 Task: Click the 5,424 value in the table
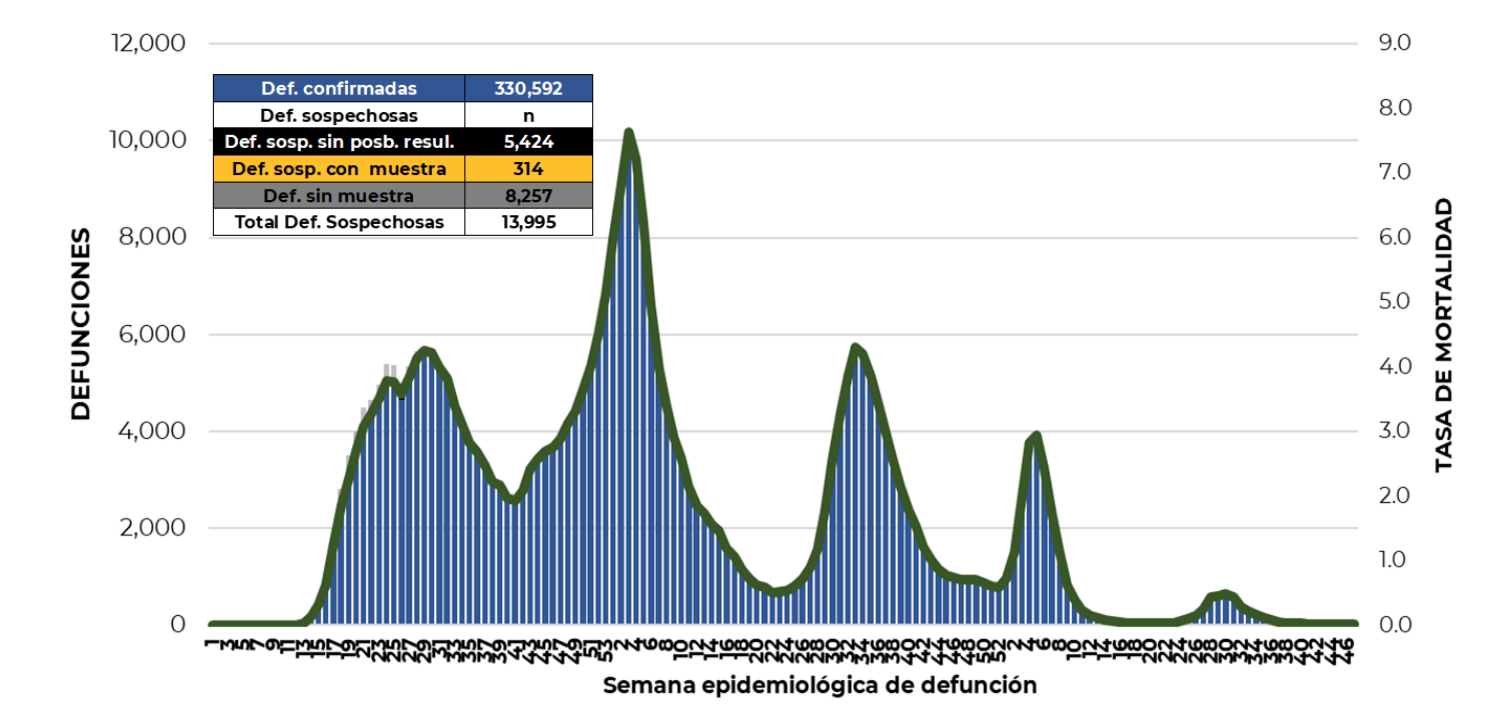pos(528,142)
